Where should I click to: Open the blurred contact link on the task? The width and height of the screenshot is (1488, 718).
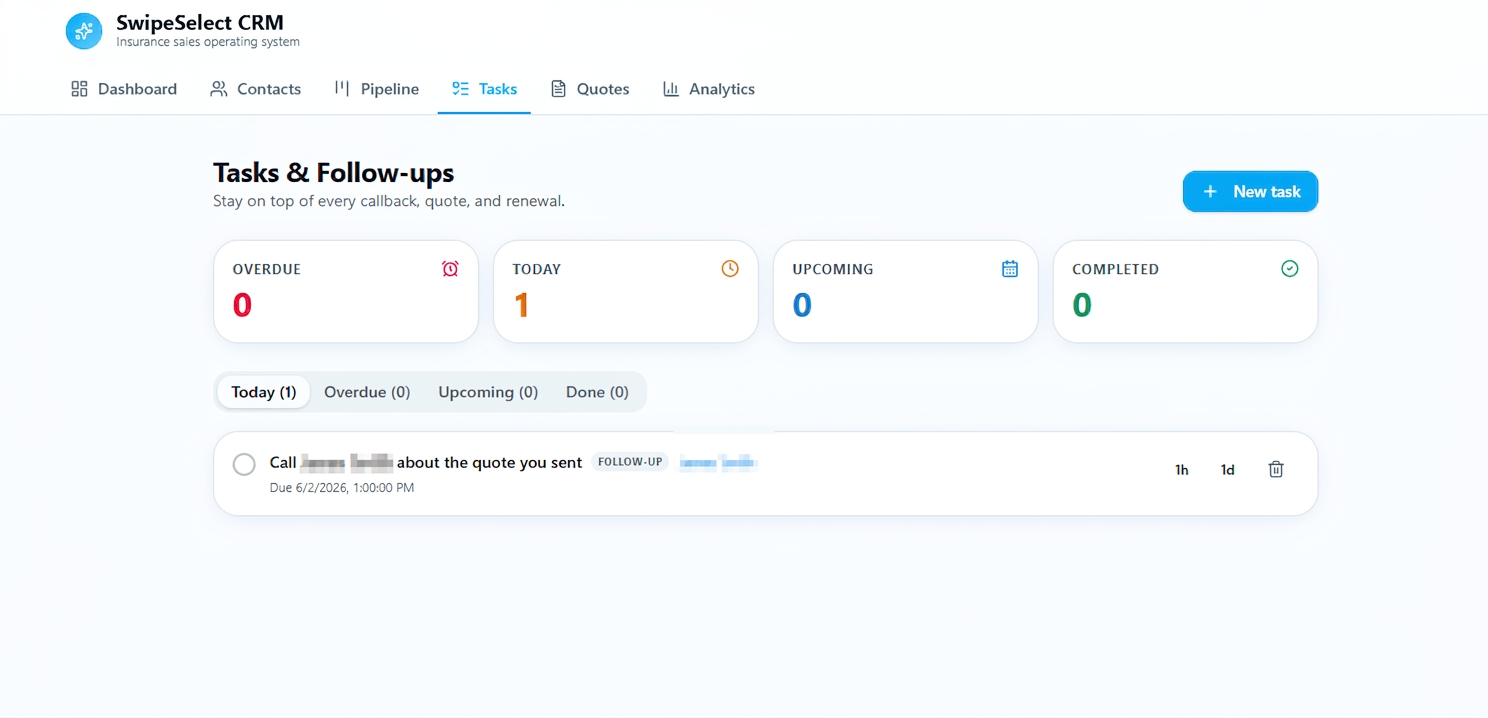pos(718,462)
